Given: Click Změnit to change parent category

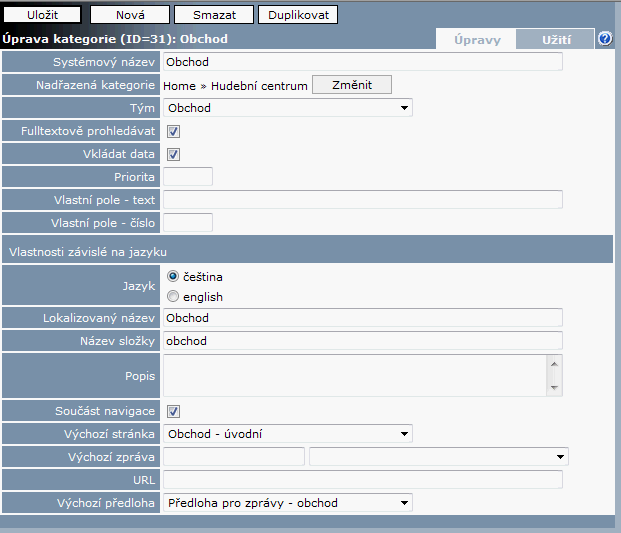Looking at the screenshot, I should coord(351,86).
